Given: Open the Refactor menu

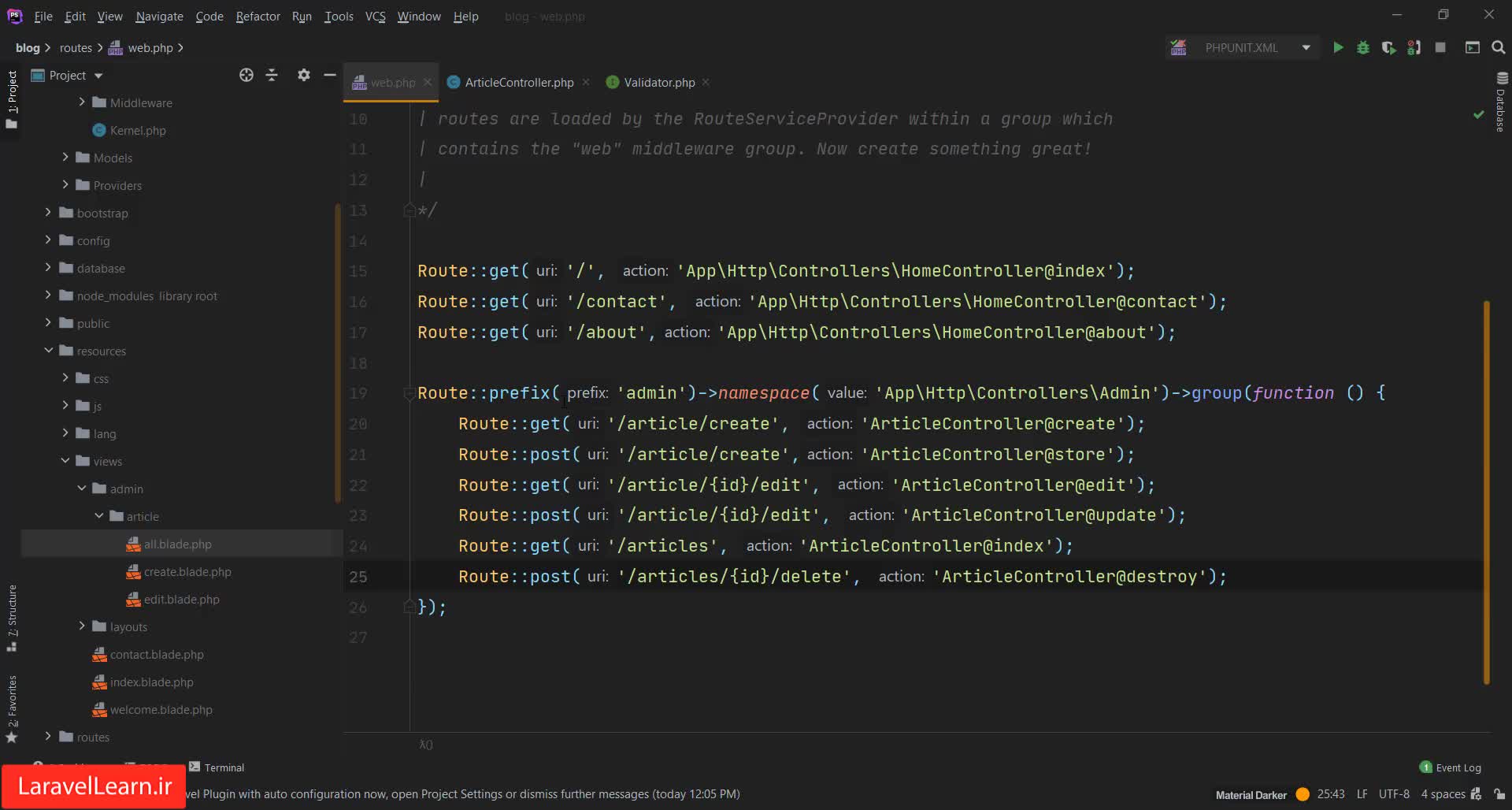Looking at the screenshot, I should point(258,17).
